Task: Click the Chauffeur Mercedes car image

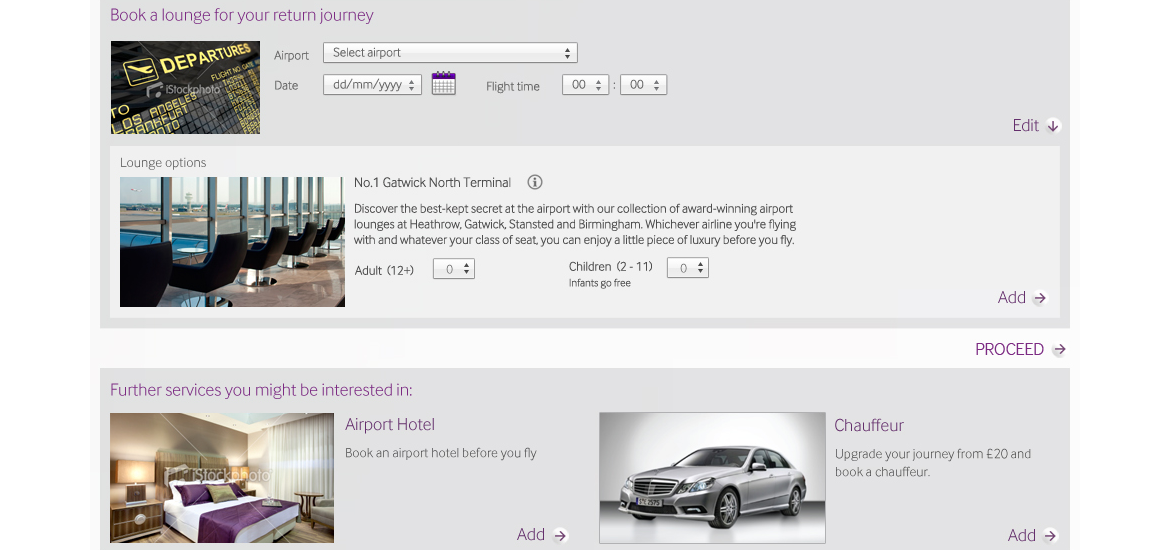Action: coord(712,478)
